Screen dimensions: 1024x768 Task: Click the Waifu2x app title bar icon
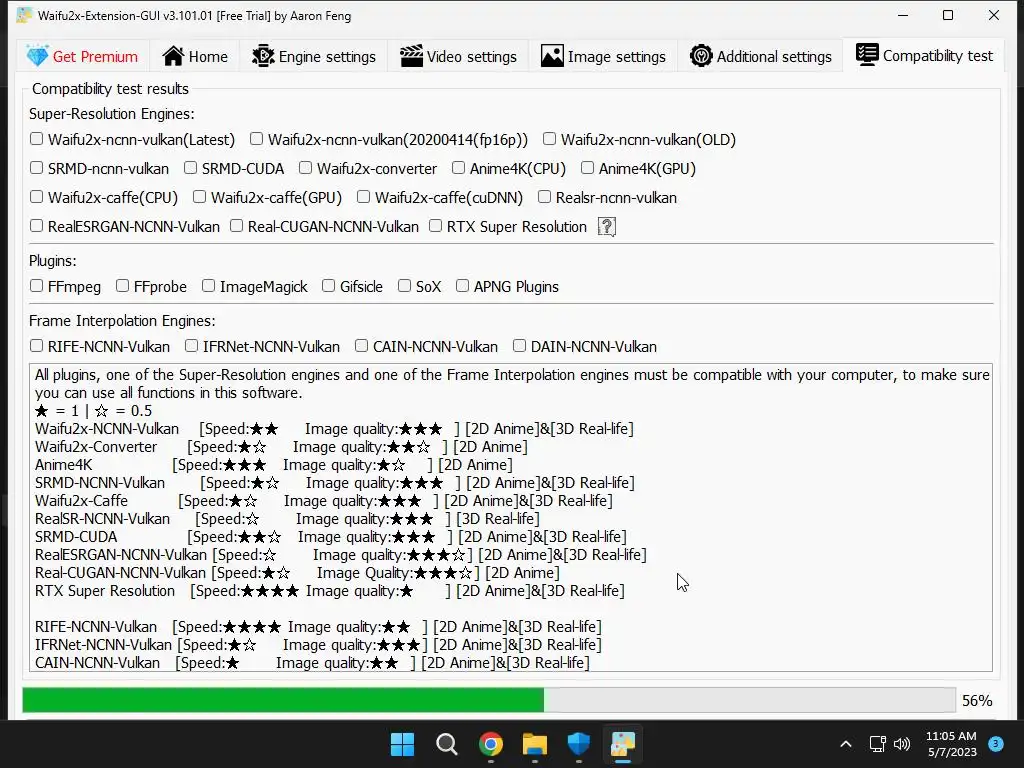click(24, 15)
